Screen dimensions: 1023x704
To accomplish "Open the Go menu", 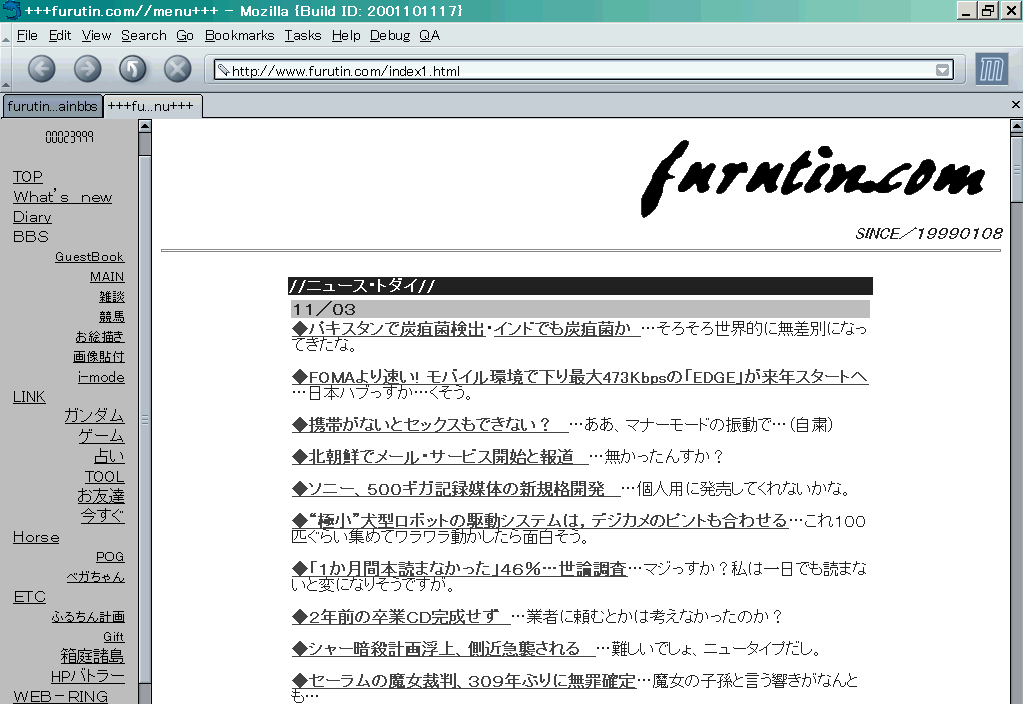I will pyautogui.click(x=185, y=35).
